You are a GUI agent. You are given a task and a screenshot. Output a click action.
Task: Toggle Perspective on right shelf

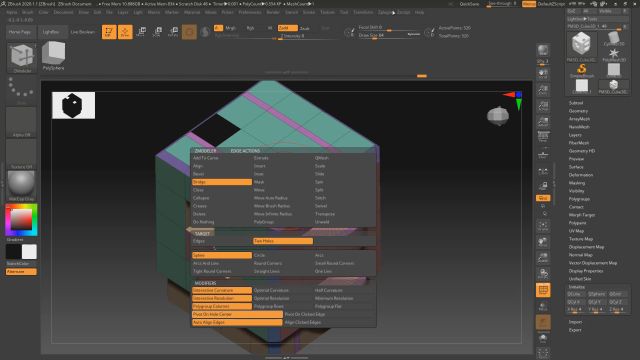543,138
